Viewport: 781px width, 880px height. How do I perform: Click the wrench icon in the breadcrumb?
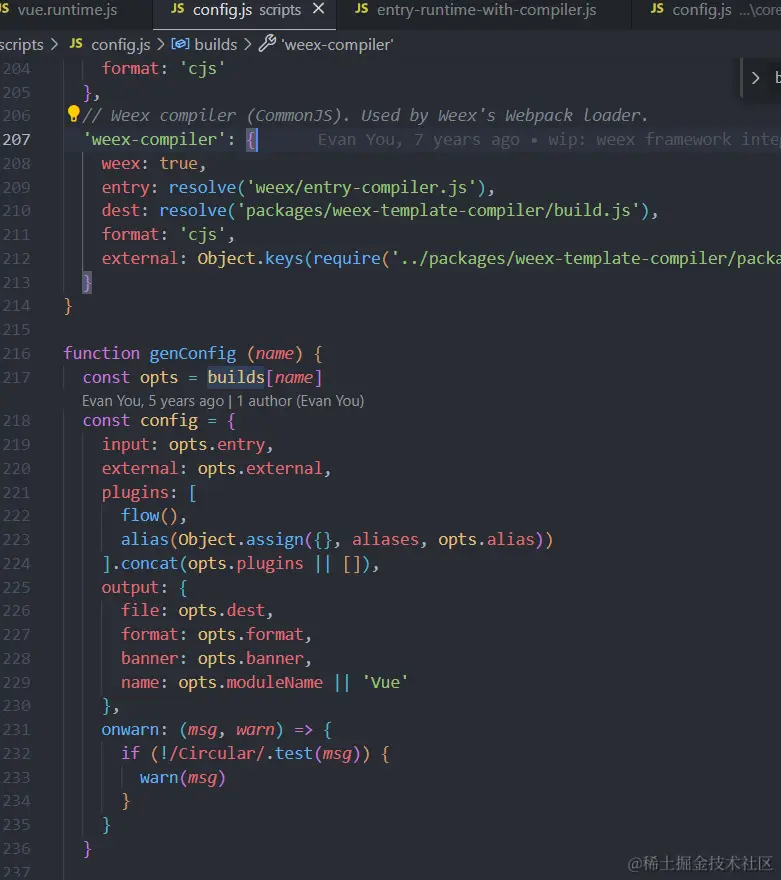point(267,43)
